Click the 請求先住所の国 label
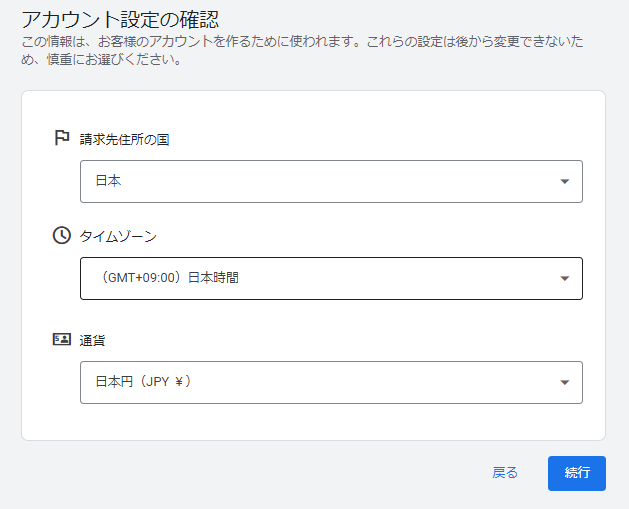Viewport: 629px width, 509px height. click(x=124, y=139)
